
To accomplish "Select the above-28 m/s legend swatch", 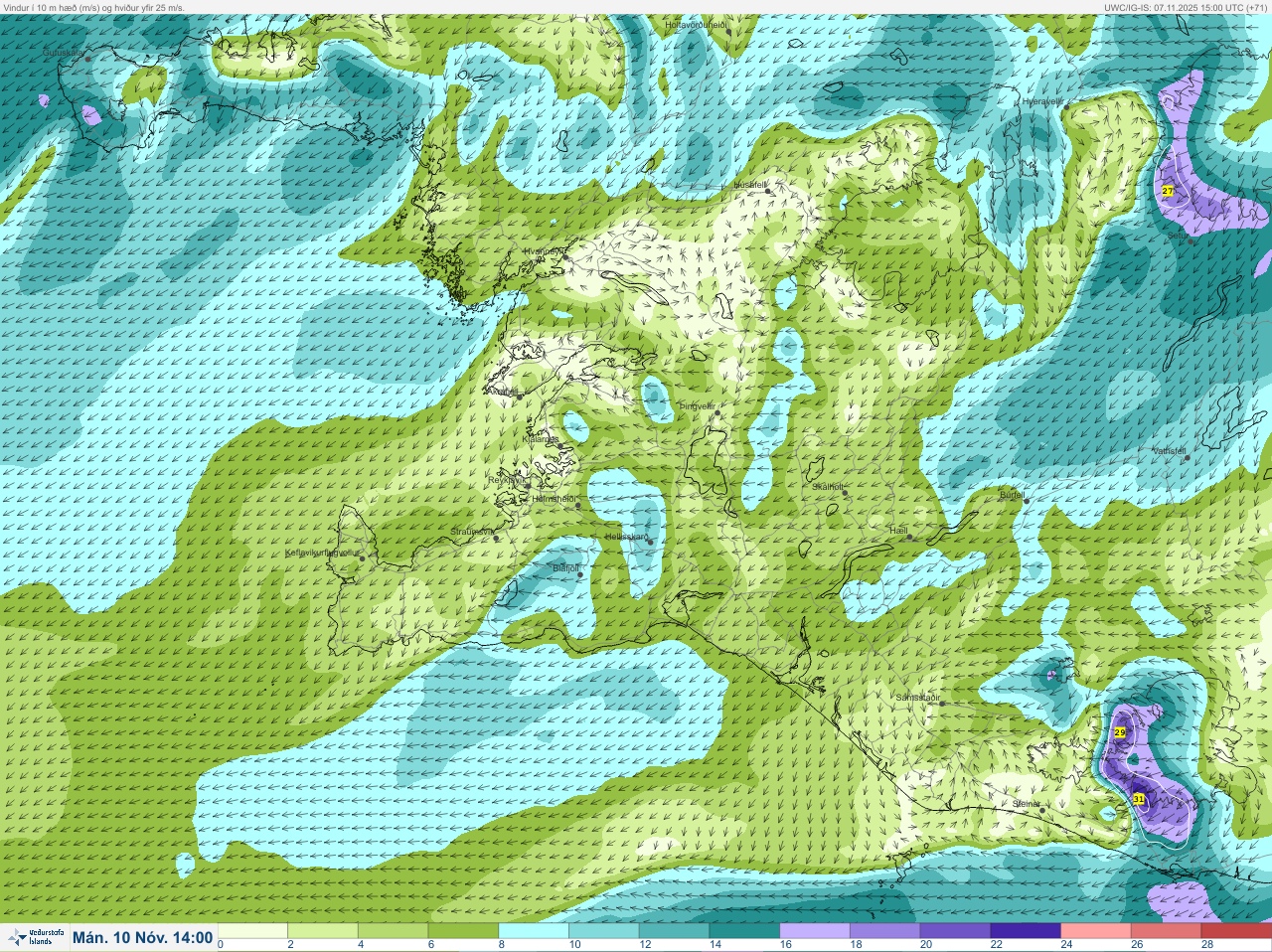I will click(1236, 931).
